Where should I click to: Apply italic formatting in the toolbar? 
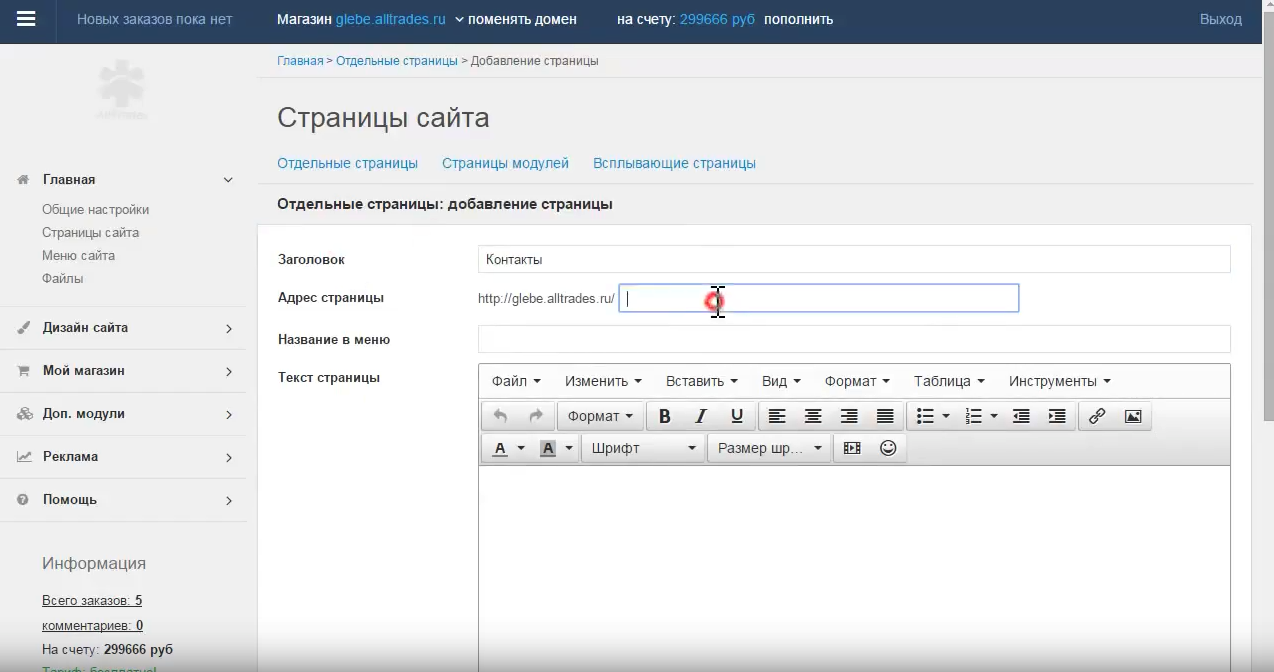[701, 417]
